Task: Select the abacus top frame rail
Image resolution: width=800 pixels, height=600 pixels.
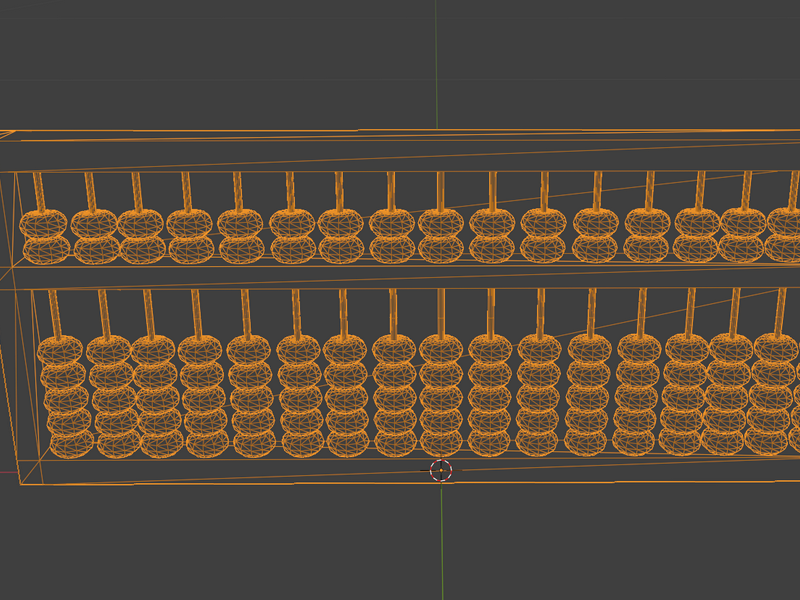Action: [x=400, y=152]
